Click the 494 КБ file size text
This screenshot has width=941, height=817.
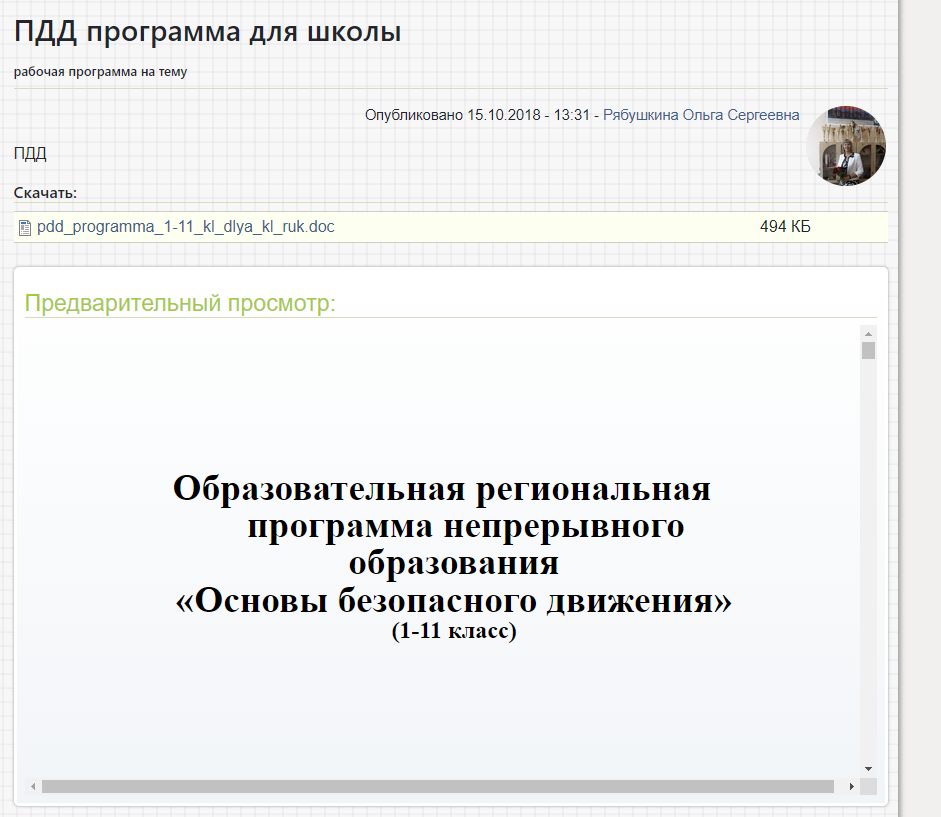pos(785,226)
